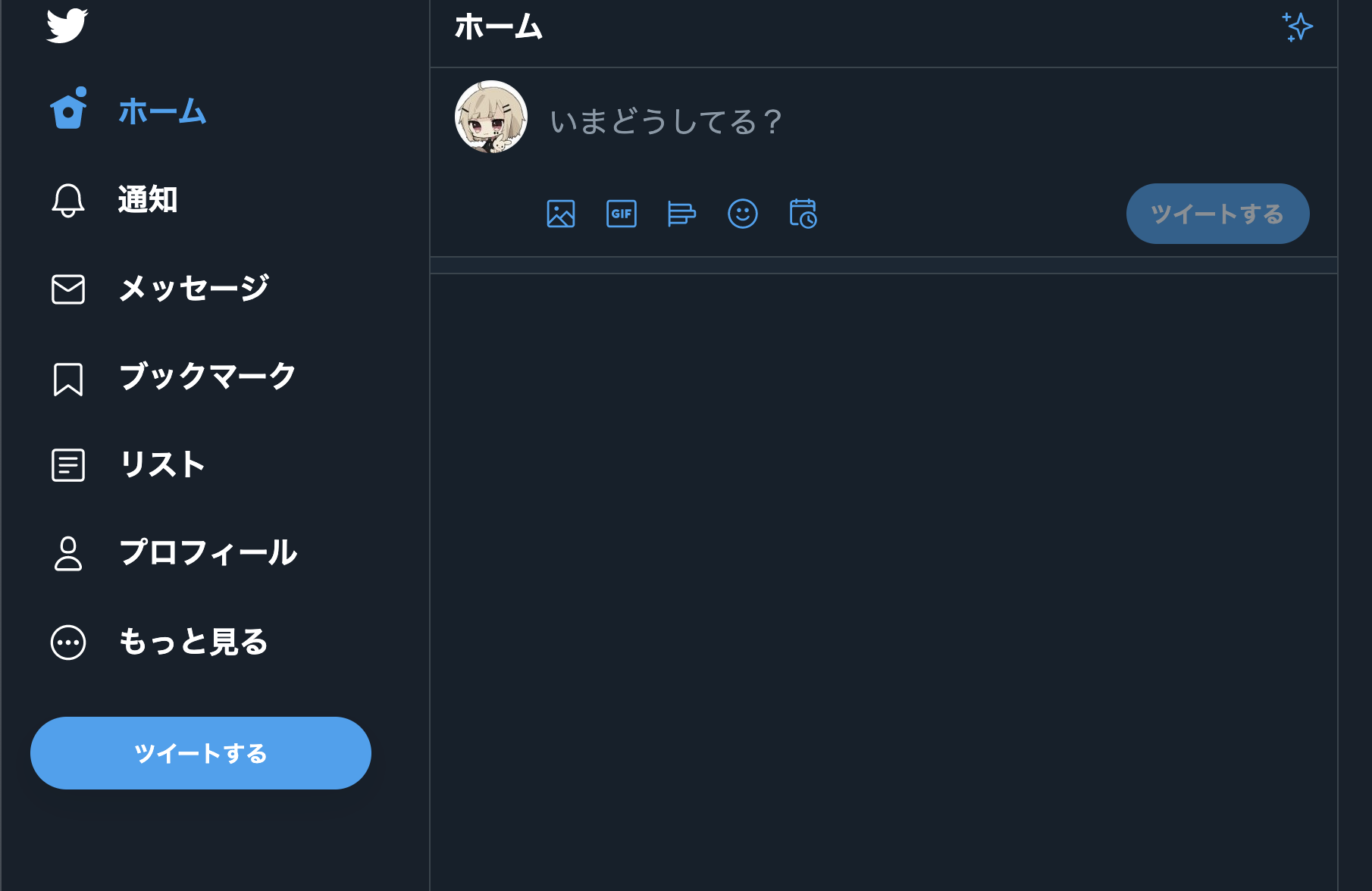Click the blue ツイートする sidebar button
This screenshot has width=1372, height=891.
click(x=200, y=753)
